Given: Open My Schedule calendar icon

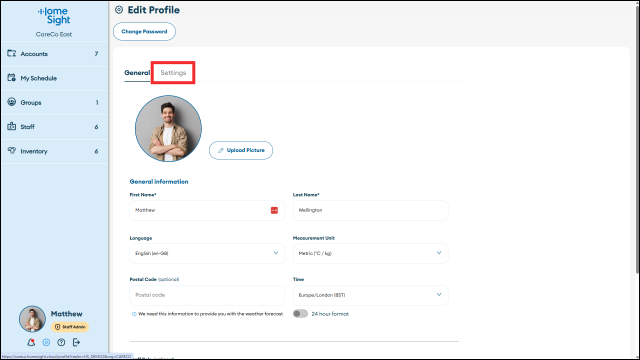Looking at the screenshot, I should click(12, 78).
